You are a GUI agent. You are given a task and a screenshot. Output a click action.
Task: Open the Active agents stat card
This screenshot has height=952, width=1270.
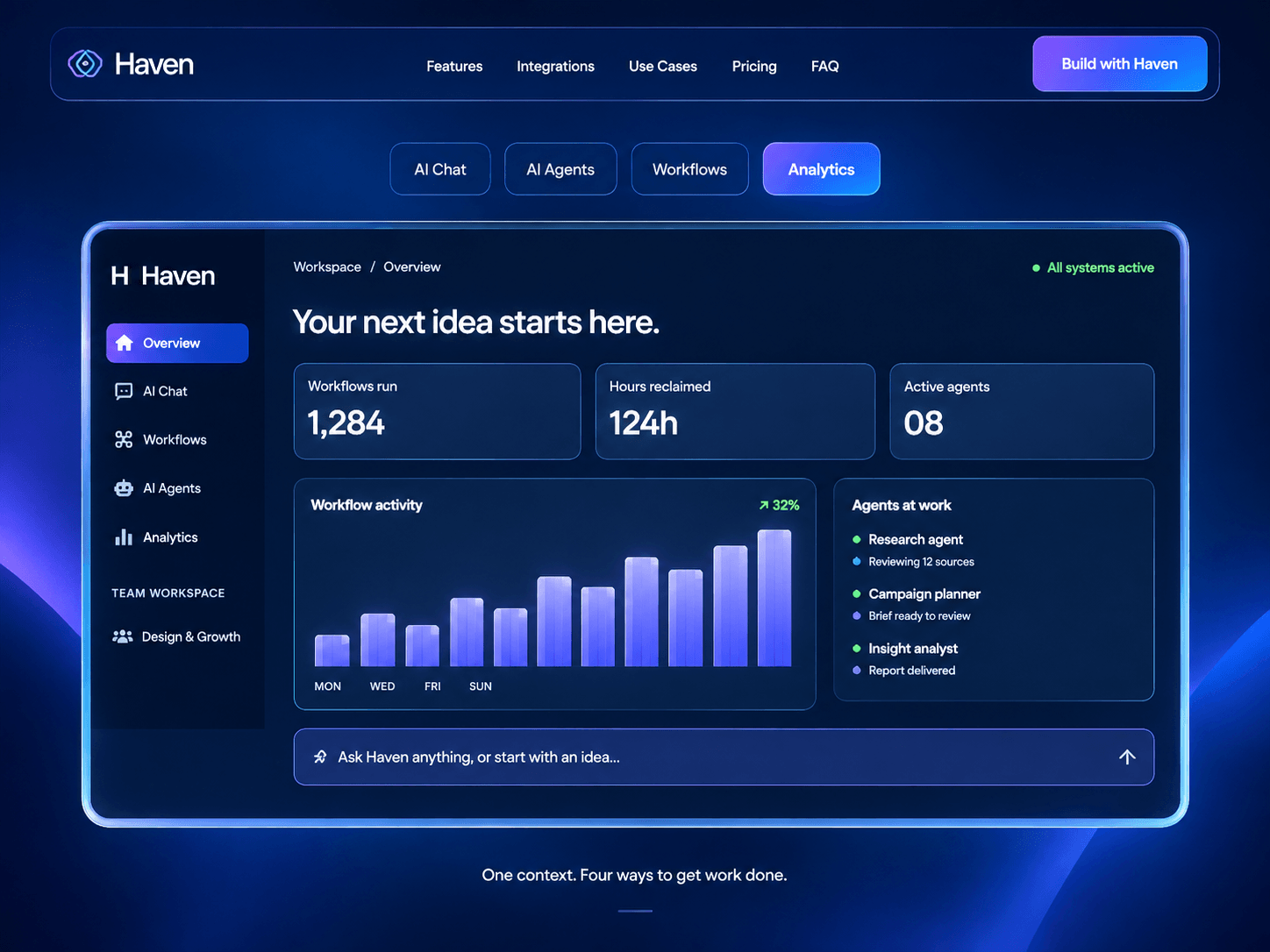tap(1022, 411)
